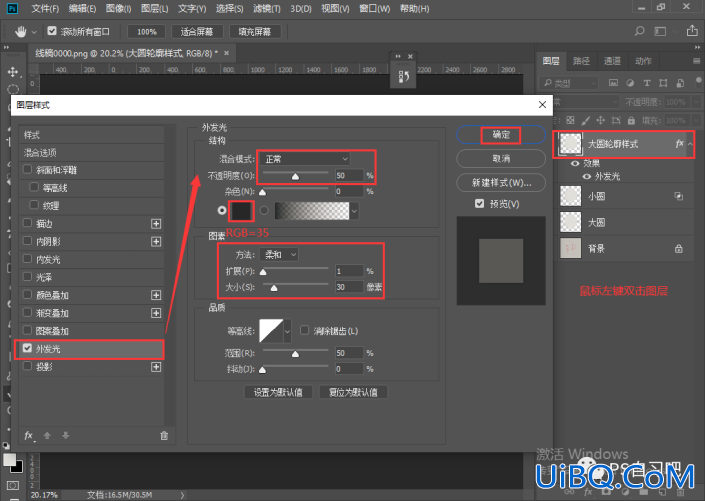
Task: Lock position icon in Layers panel
Action: click(601, 120)
